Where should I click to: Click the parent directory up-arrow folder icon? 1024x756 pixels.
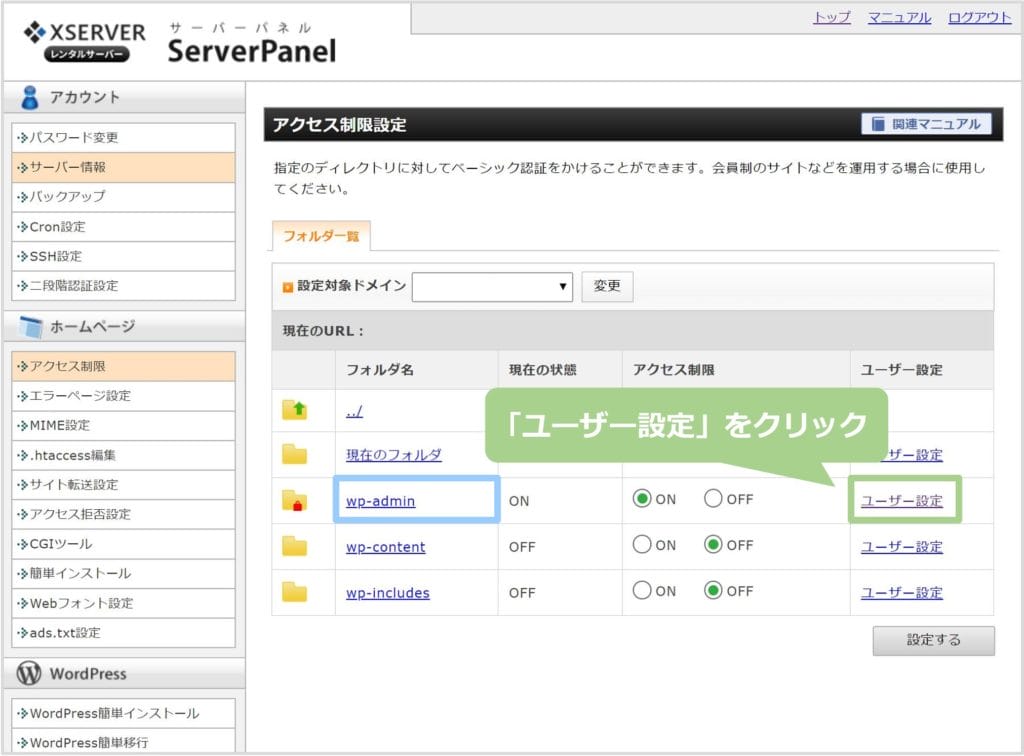pyautogui.click(x=294, y=409)
